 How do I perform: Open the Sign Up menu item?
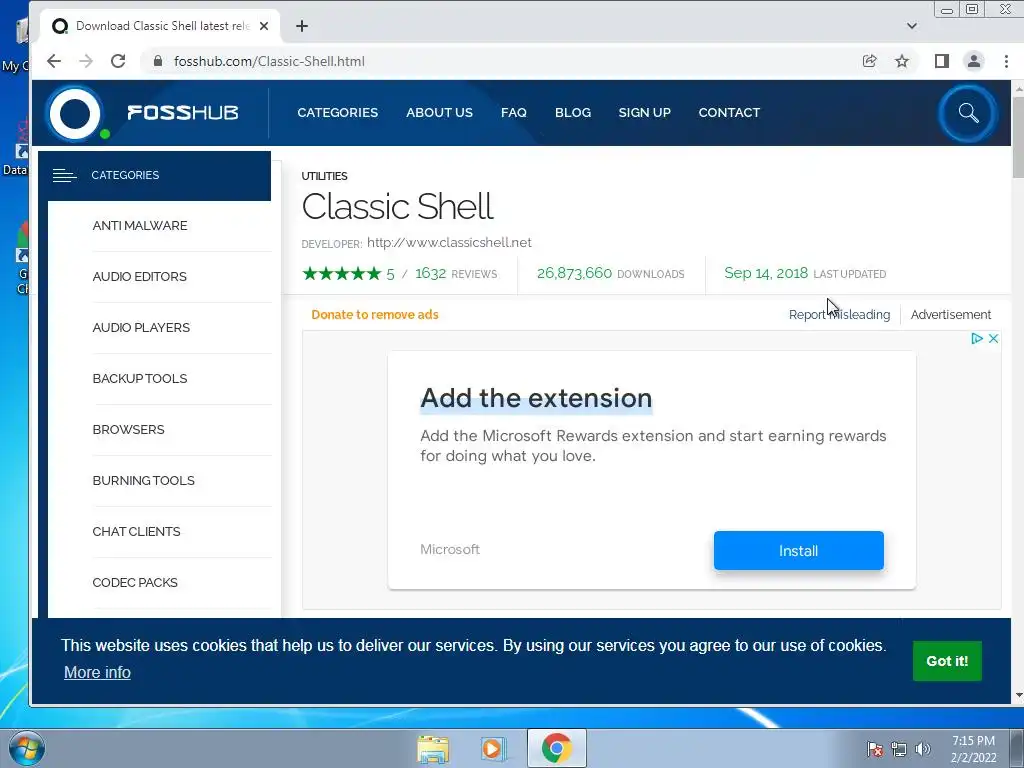point(645,112)
